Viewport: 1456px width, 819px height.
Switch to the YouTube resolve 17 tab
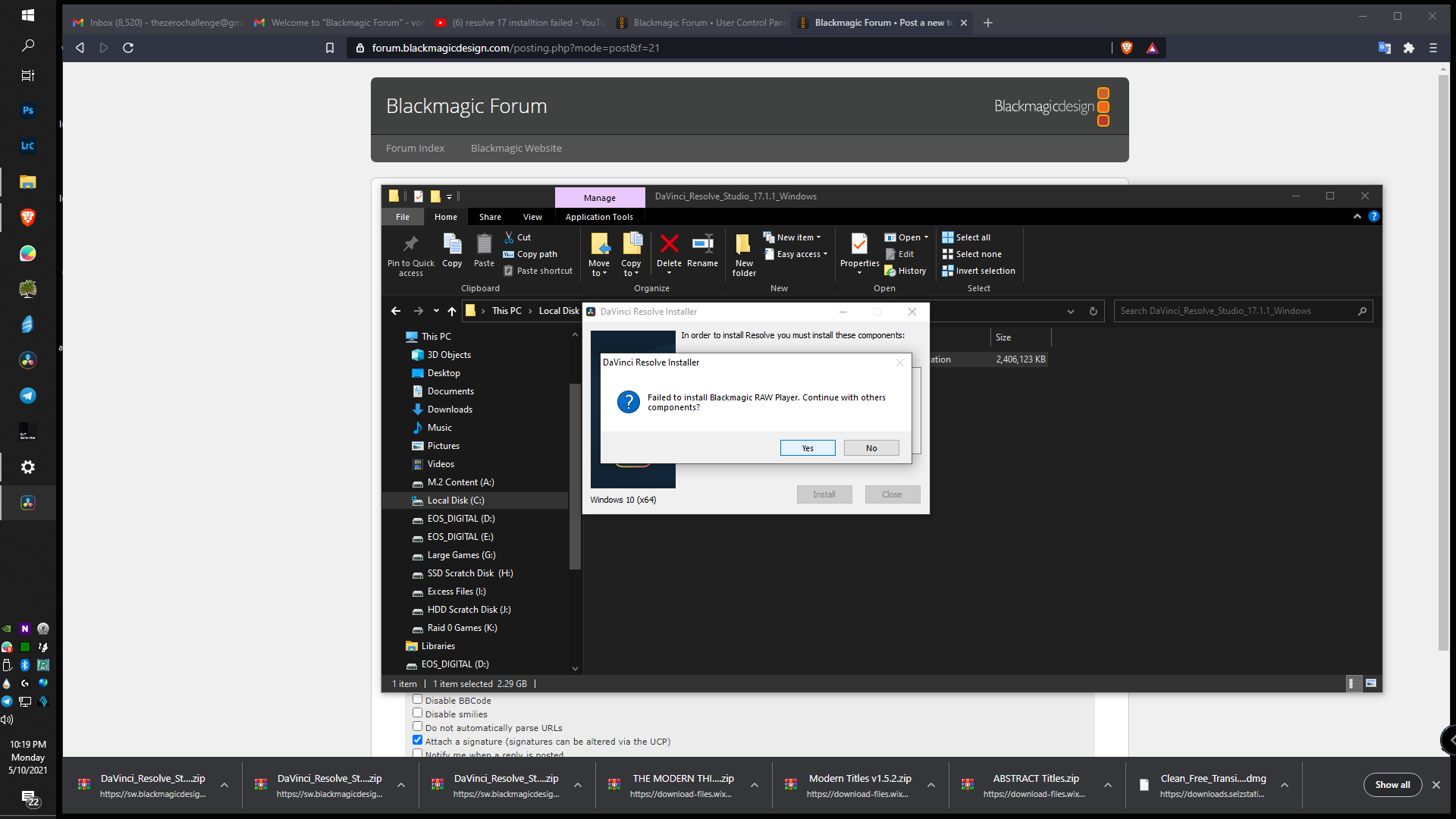click(x=520, y=23)
